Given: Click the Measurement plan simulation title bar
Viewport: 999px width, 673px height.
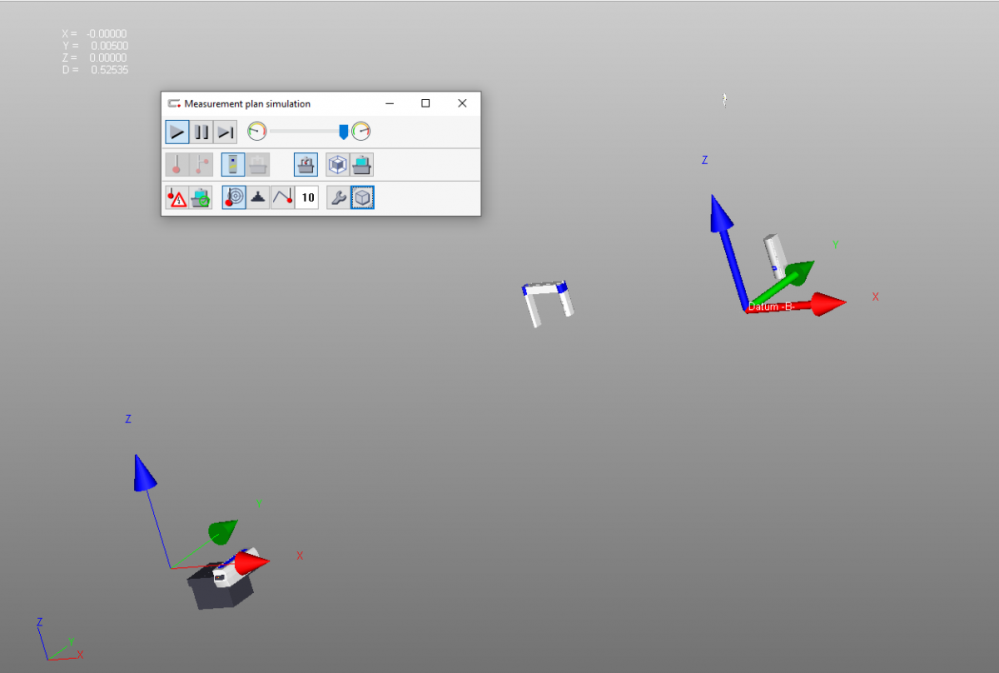Looking at the screenshot, I should pos(320,103).
